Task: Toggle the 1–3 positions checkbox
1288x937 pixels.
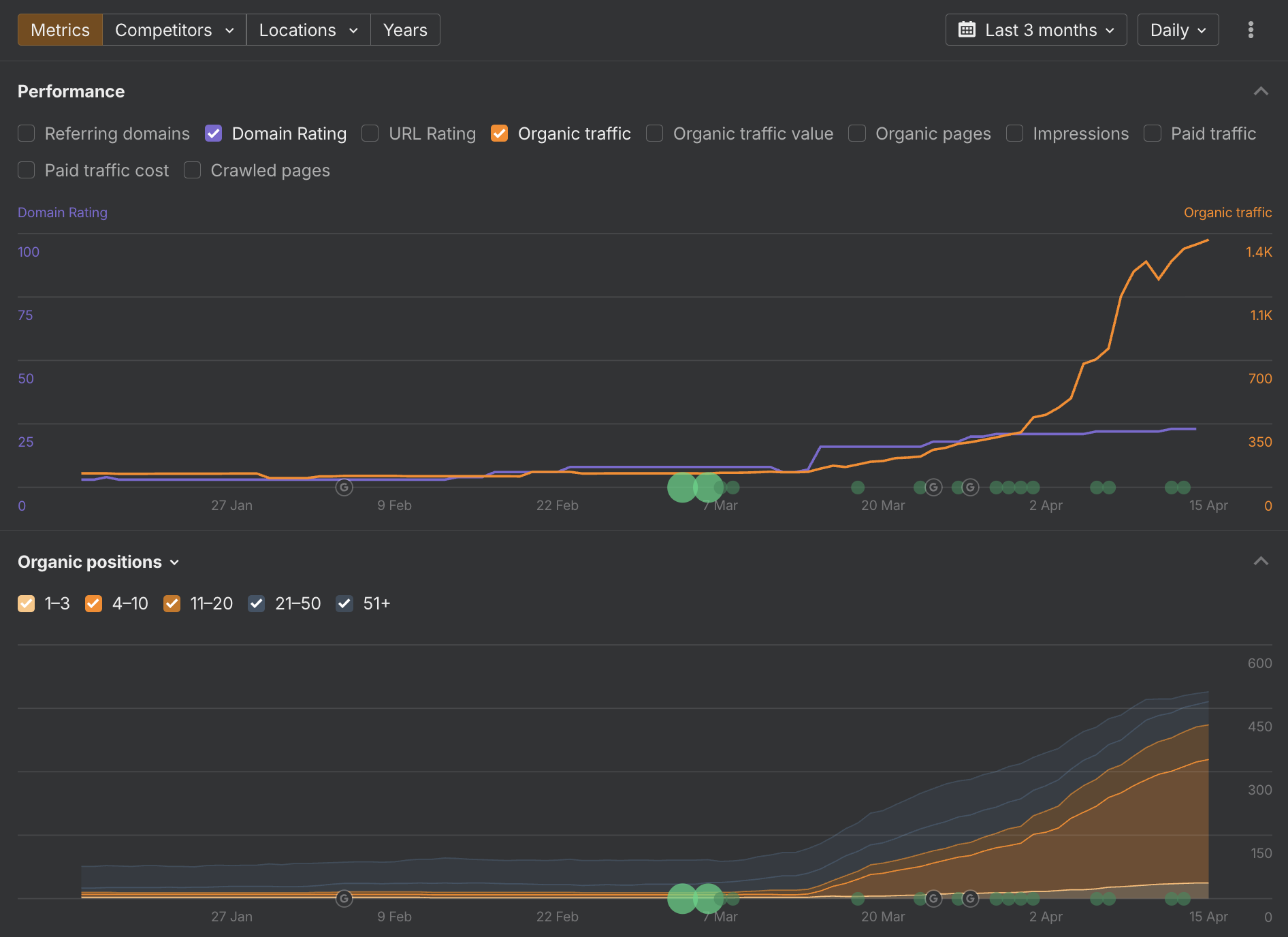Action: click(x=27, y=603)
